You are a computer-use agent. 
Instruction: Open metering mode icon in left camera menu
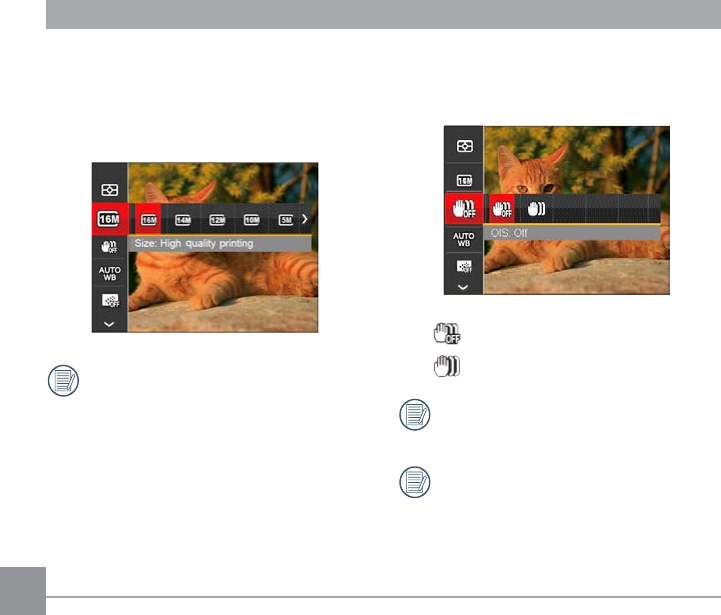tap(109, 190)
